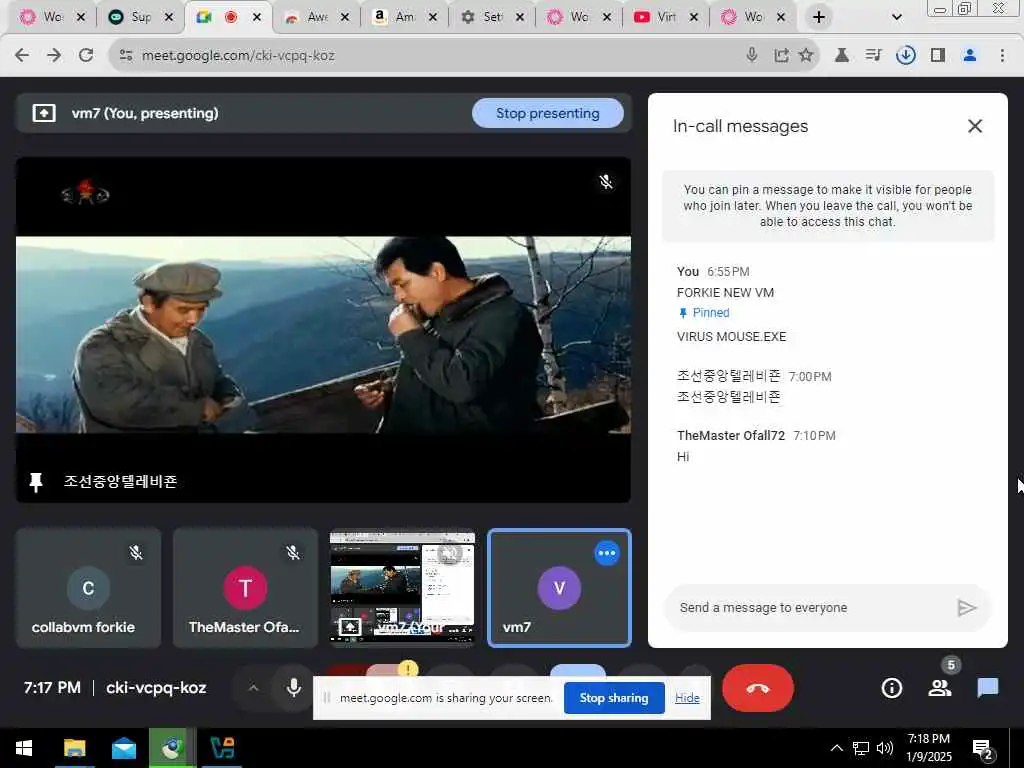This screenshot has height=768, width=1024.
Task: Close the Sup tab
Action: tap(168, 18)
